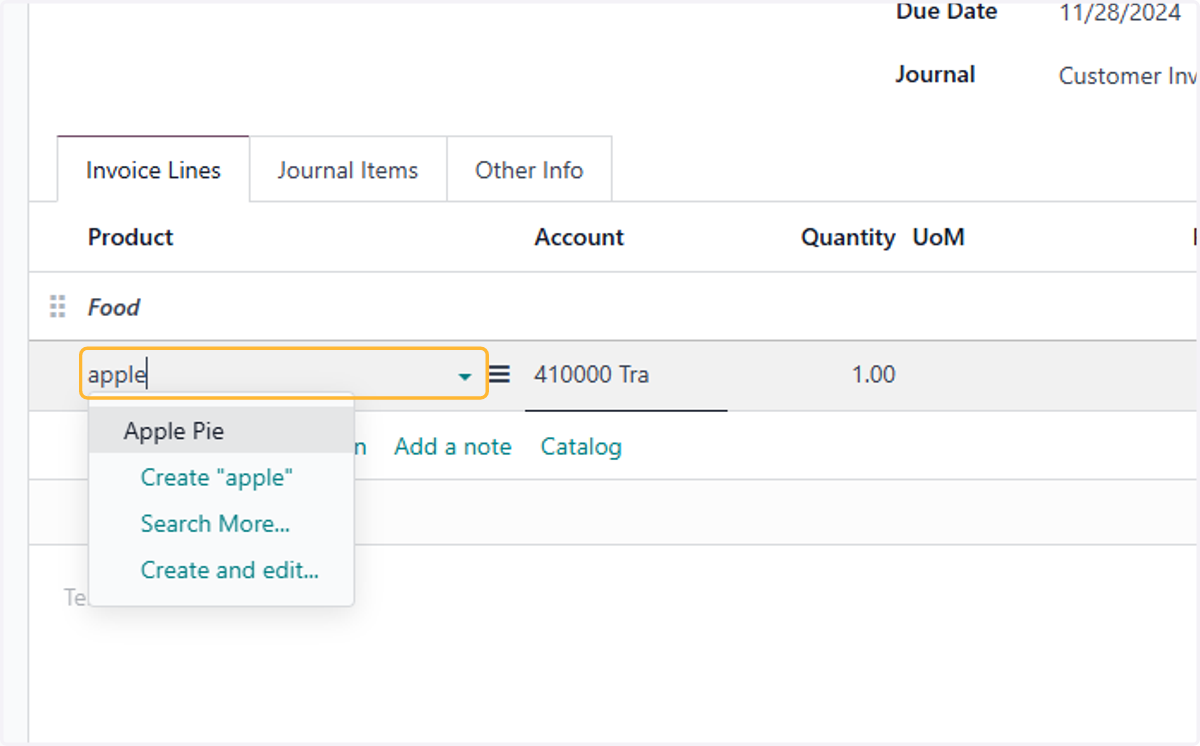Switch to the Journal Items tab

point(348,170)
